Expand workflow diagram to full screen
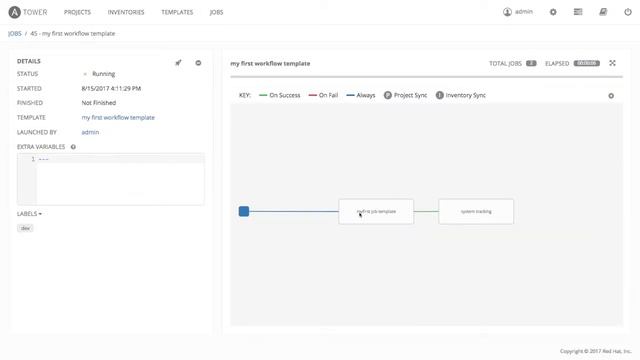Image resolution: width=640 pixels, height=360 pixels. click(x=612, y=63)
